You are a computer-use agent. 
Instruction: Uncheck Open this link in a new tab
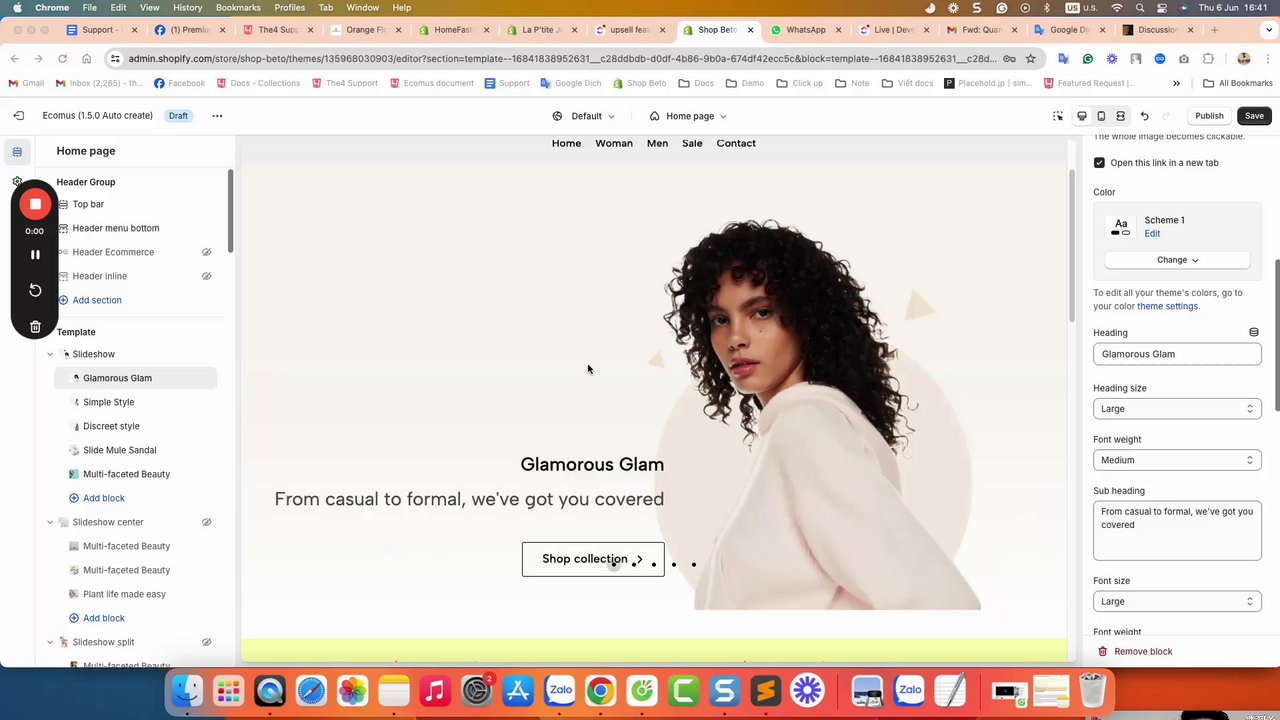click(x=1099, y=163)
